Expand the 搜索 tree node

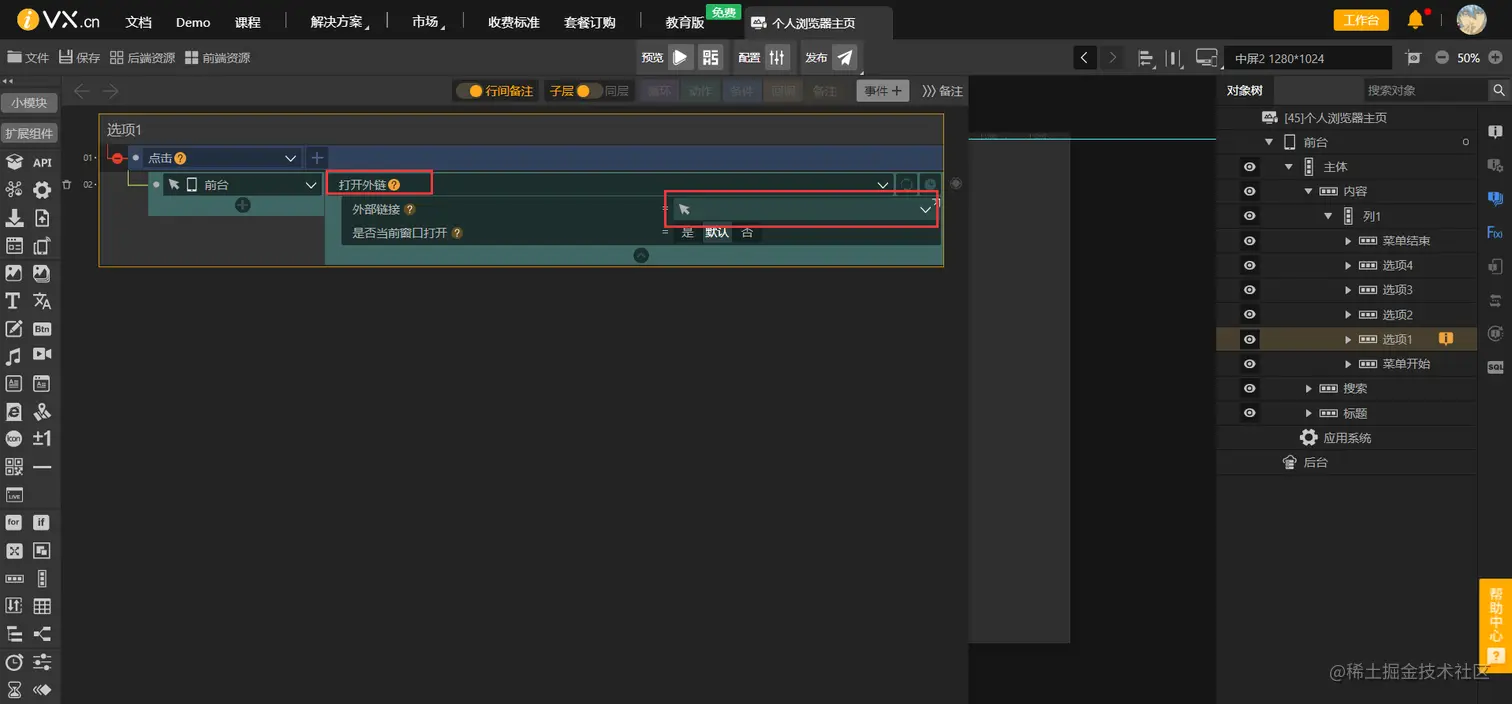[x=1309, y=389]
